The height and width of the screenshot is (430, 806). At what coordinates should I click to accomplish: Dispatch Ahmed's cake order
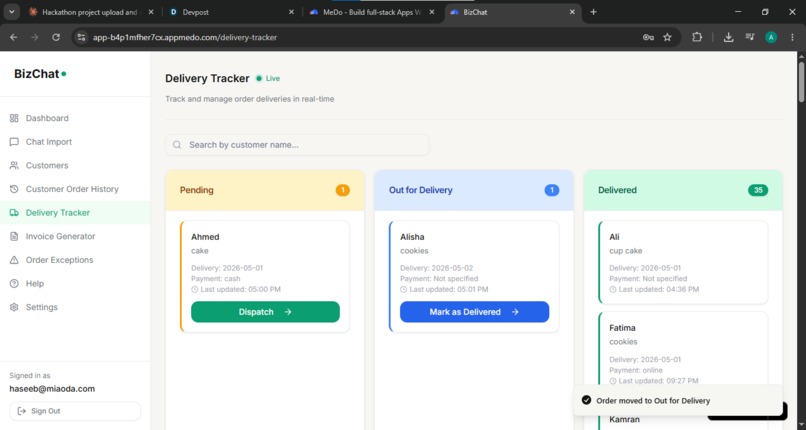(x=265, y=312)
